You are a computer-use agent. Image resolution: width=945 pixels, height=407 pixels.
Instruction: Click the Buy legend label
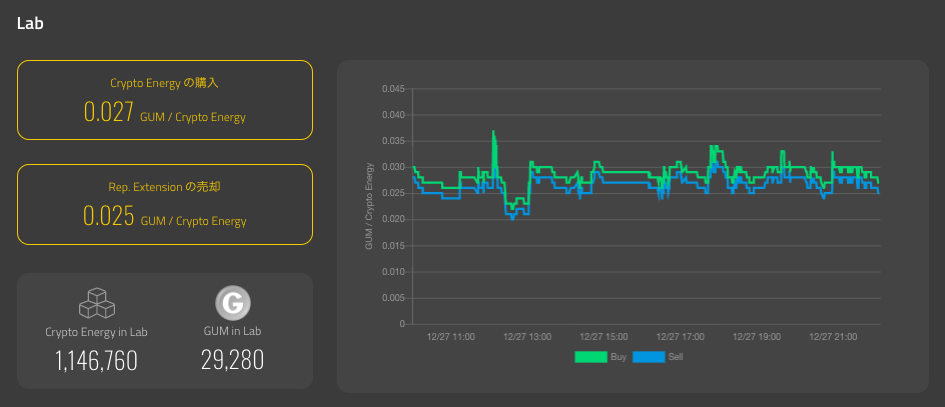pyautogui.click(x=618, y=357)
